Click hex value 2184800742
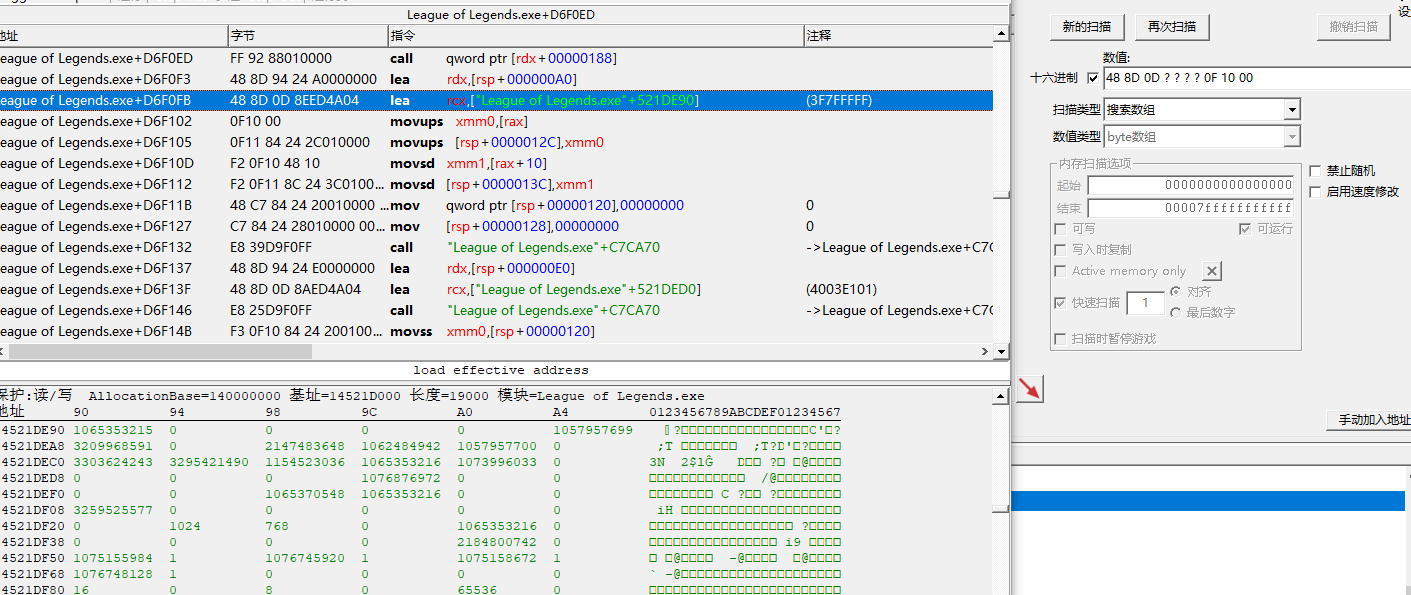Viewport: 1411px width, 595px height. pos(497,542)
